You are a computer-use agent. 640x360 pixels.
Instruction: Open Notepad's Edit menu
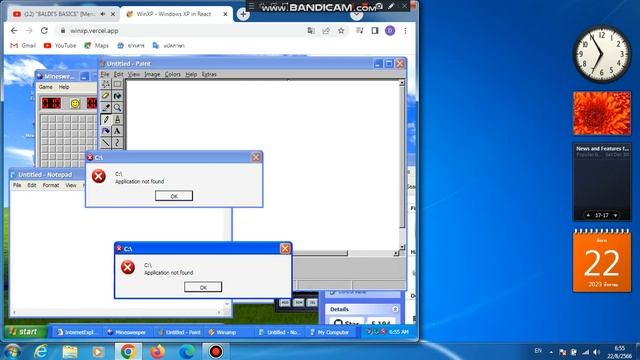click(x=32, y=185)
